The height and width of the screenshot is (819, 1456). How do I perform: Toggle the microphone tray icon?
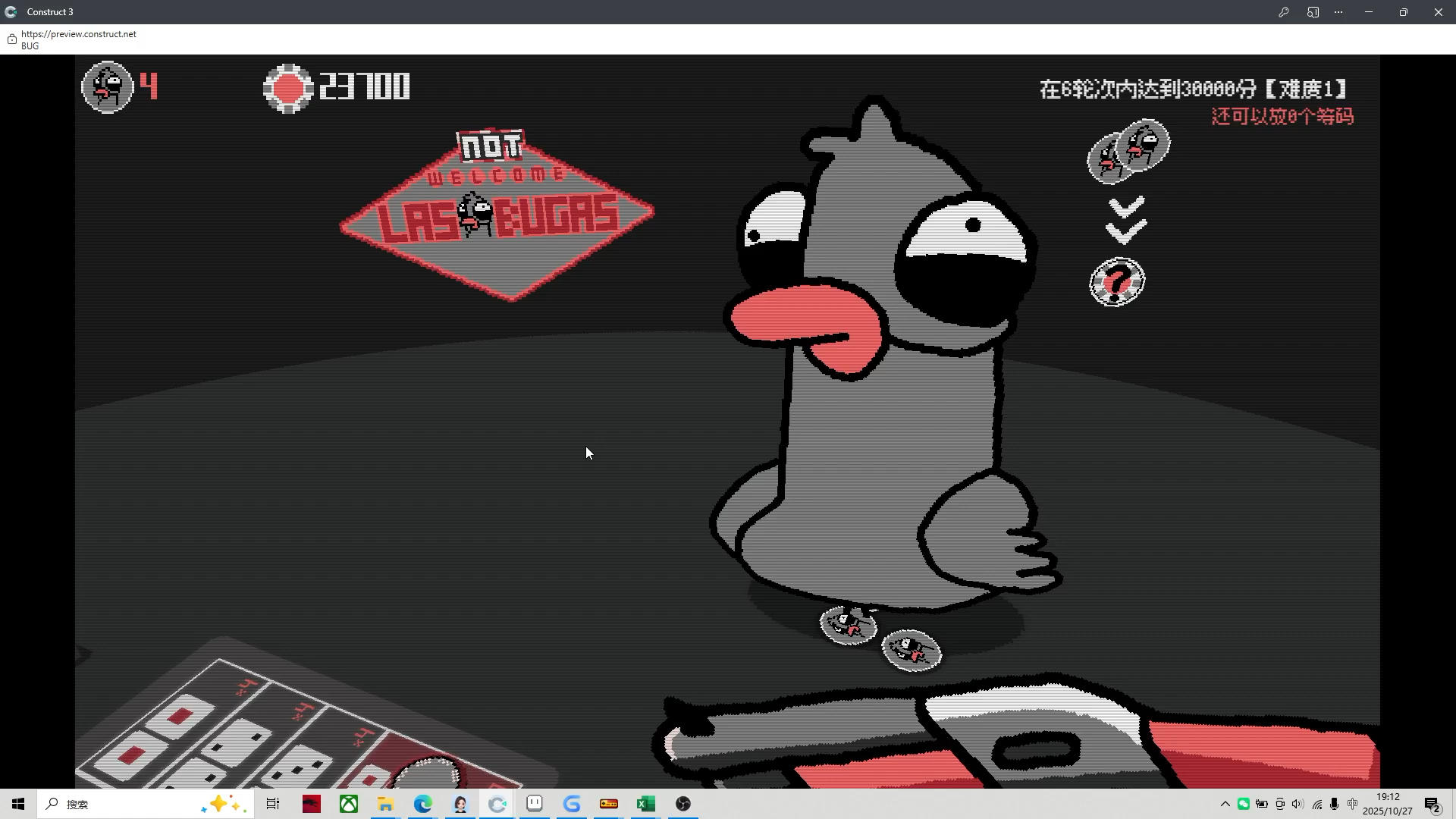(x=1334, y=804)
